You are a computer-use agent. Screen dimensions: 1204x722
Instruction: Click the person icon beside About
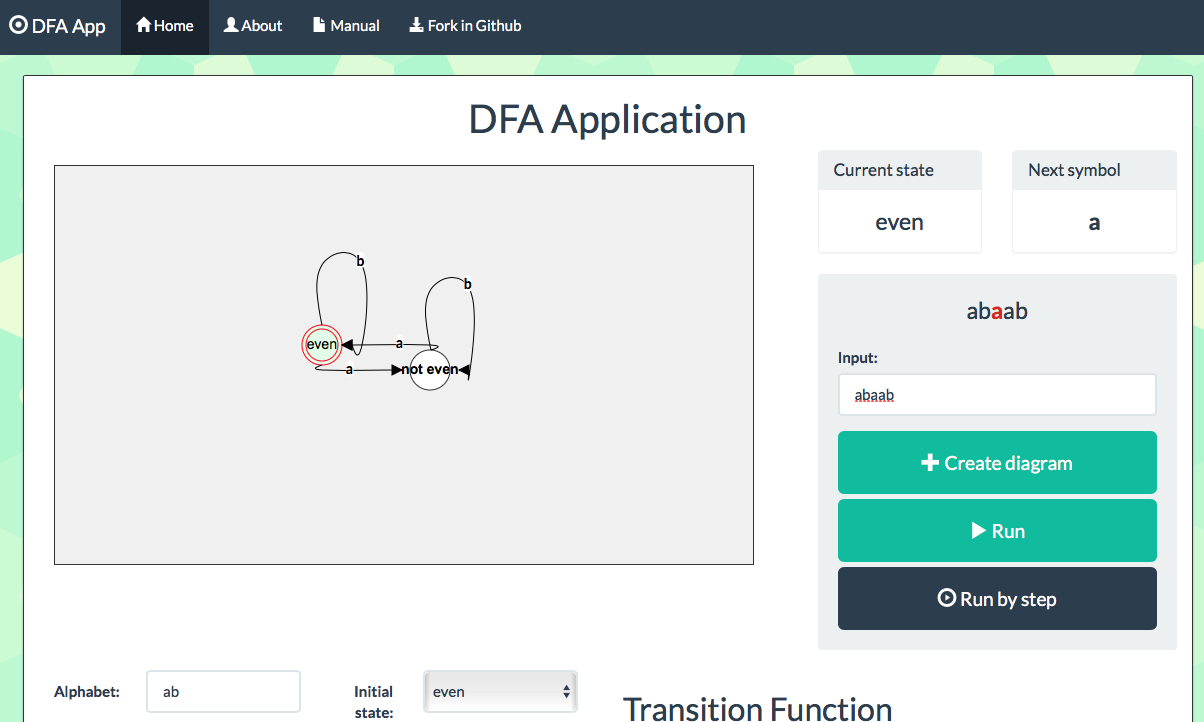click(231, 26)
